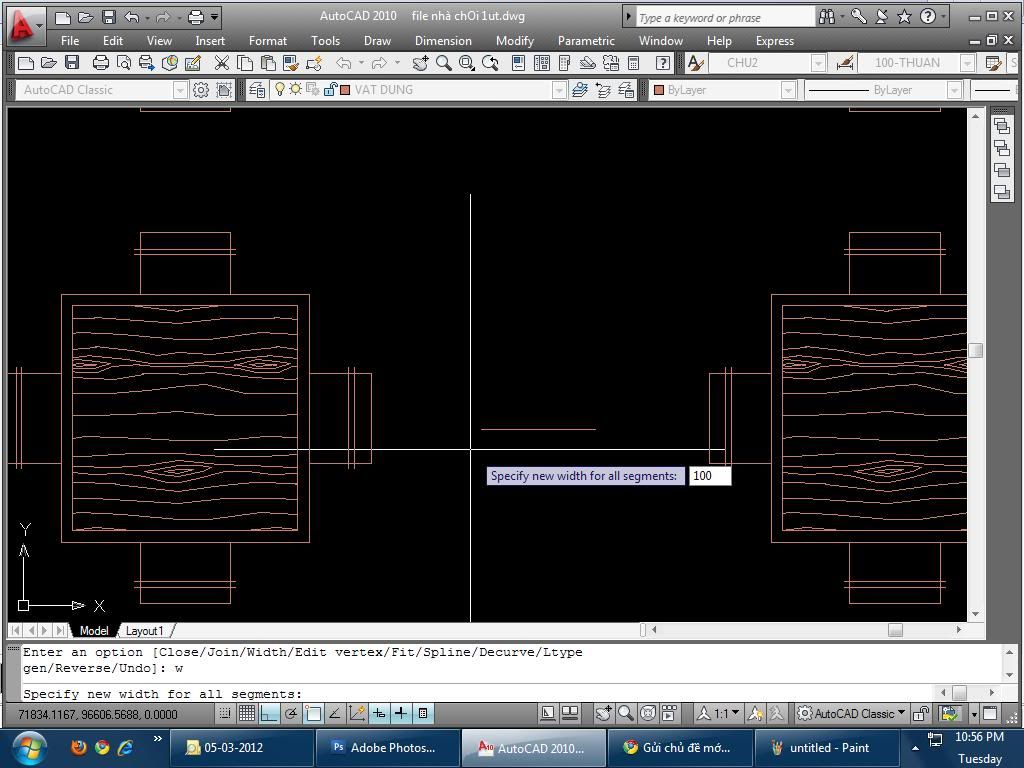Toggle Dynamic Input in status bar

(379, 714)
